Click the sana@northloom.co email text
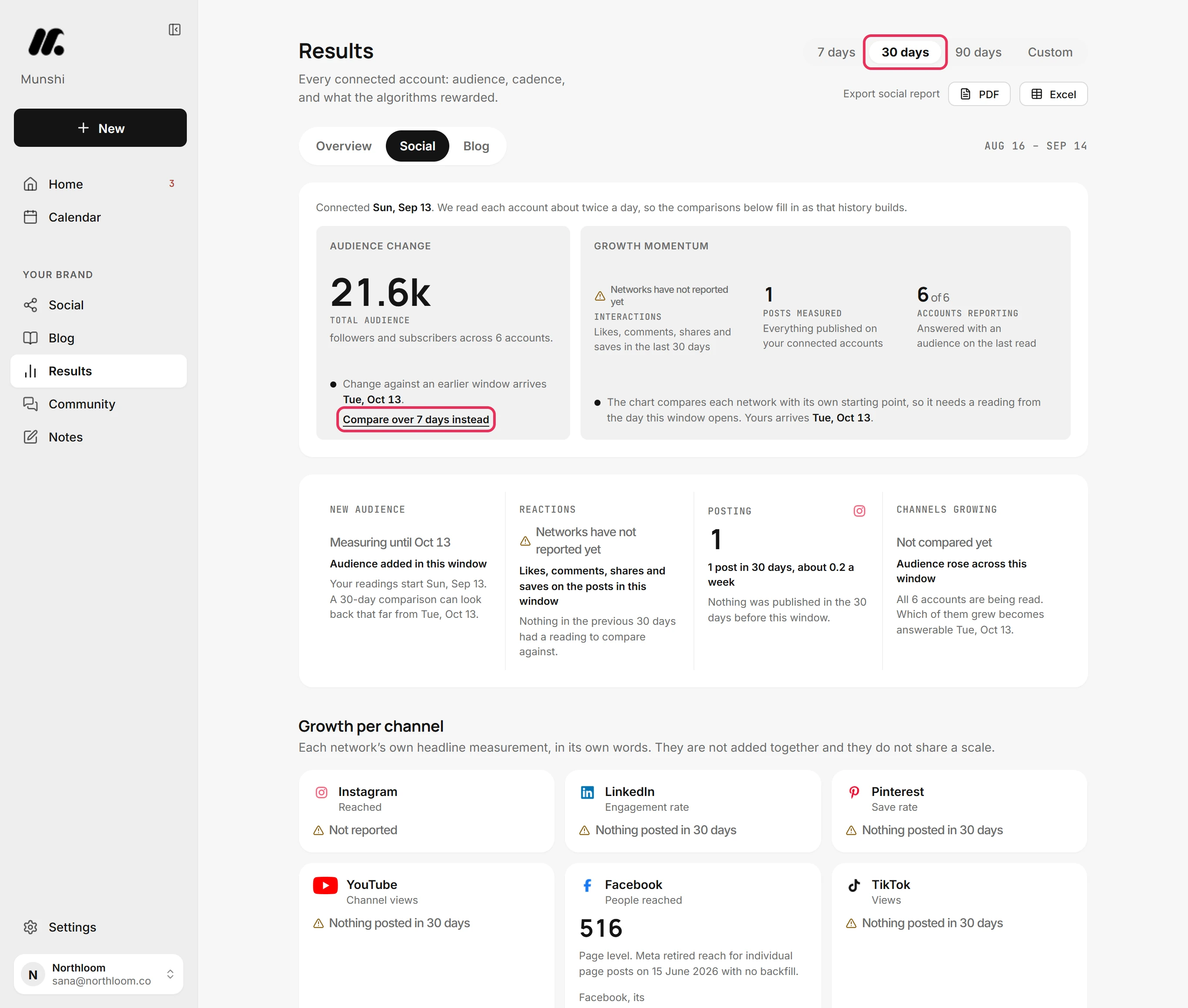The width and height of the screenshot is (1188, 1008). pos(101,981)
